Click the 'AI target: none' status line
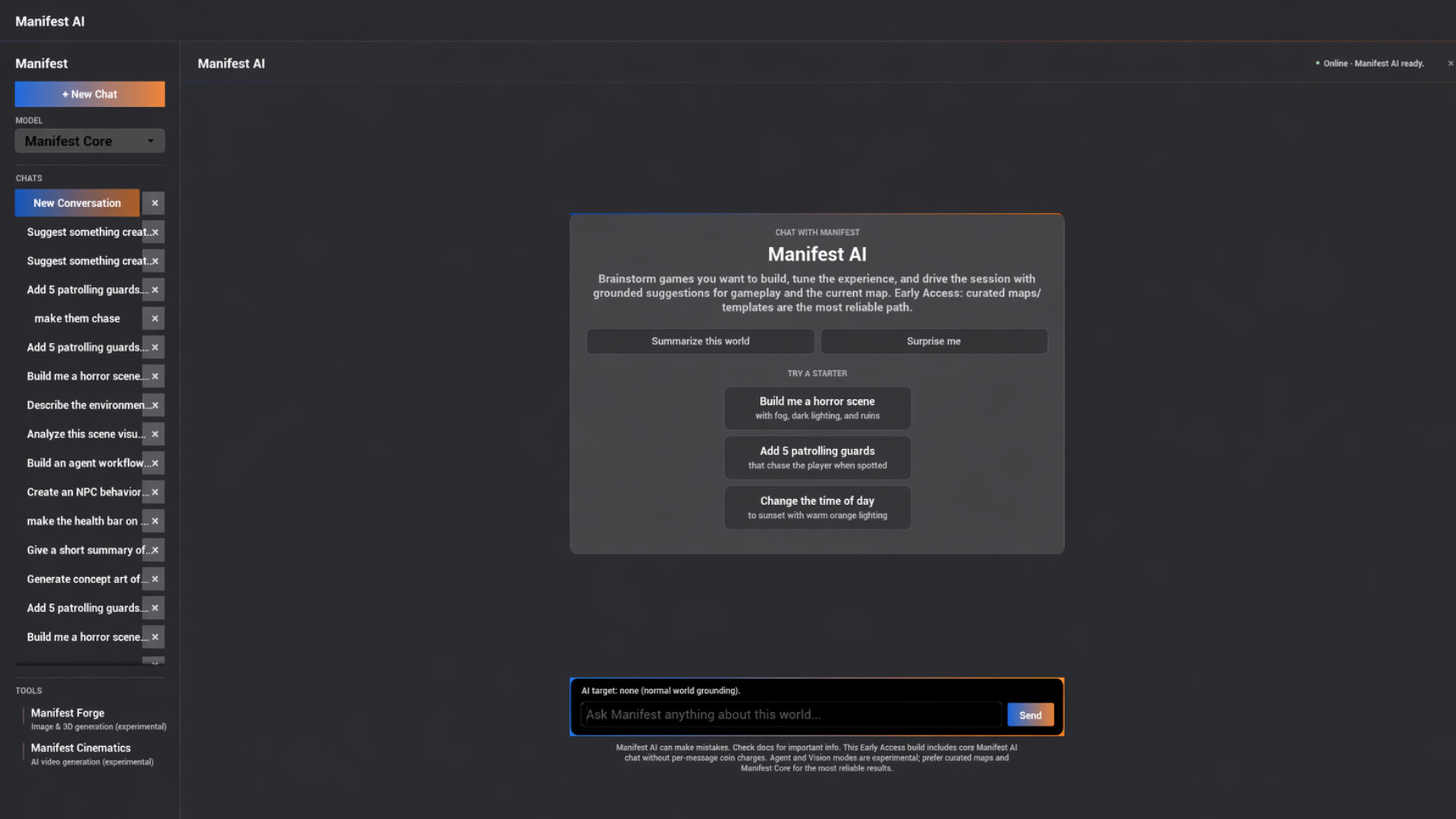 (661, 691)
